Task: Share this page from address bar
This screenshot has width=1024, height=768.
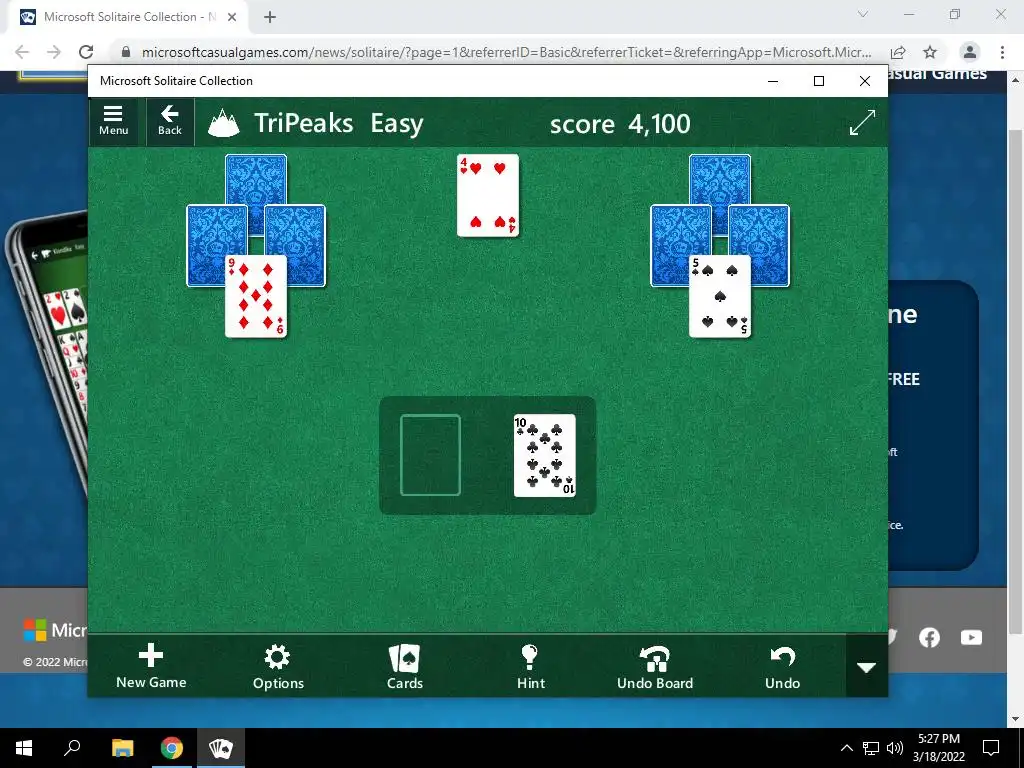Action: (898, 52)
